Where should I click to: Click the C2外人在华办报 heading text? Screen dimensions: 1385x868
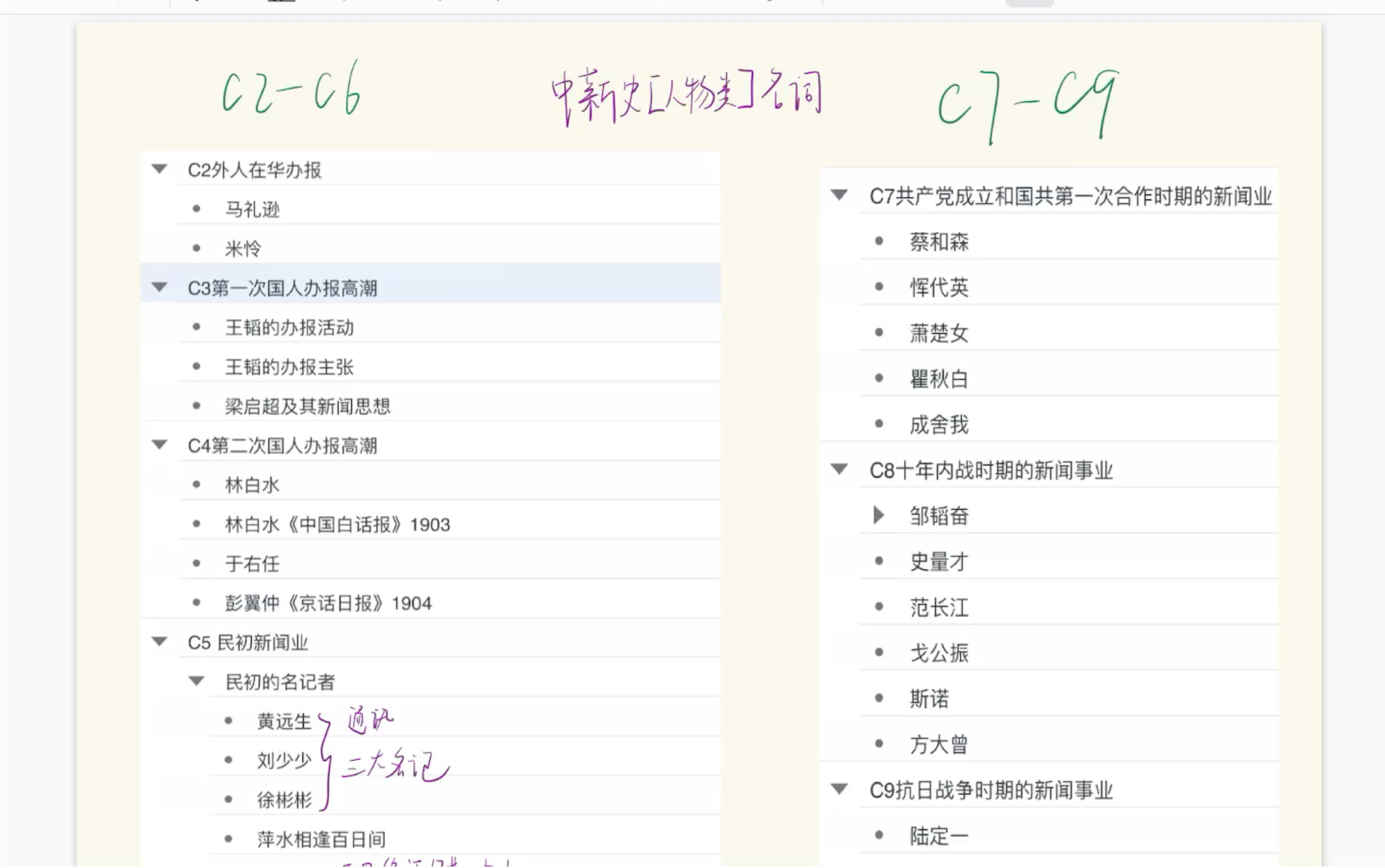(x=255, y=170)
